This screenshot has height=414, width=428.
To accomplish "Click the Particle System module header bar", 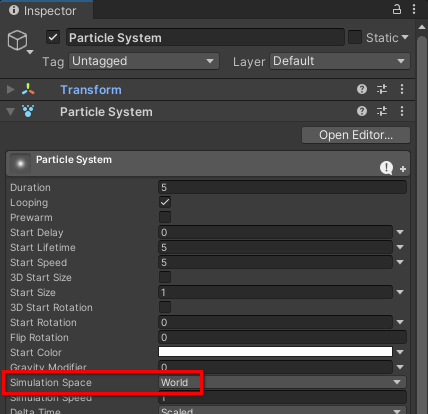I will pyautogui.click(x=208, y=163).
